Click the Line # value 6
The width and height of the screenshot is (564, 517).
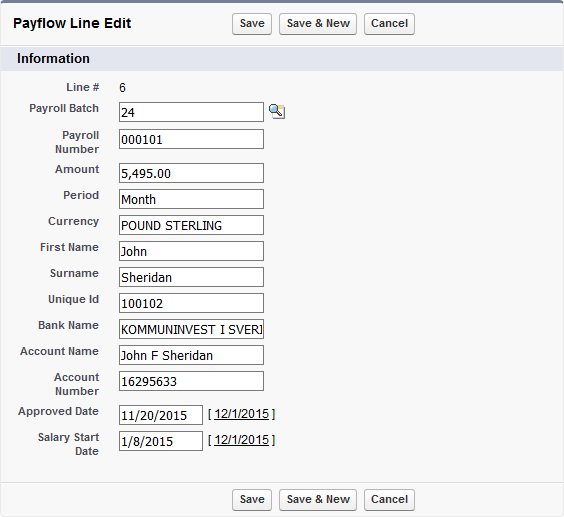click(122, 87)
